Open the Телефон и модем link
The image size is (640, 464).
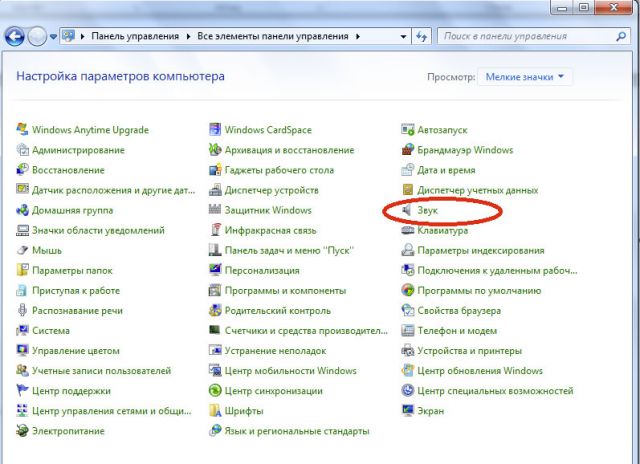coord(457,331)
